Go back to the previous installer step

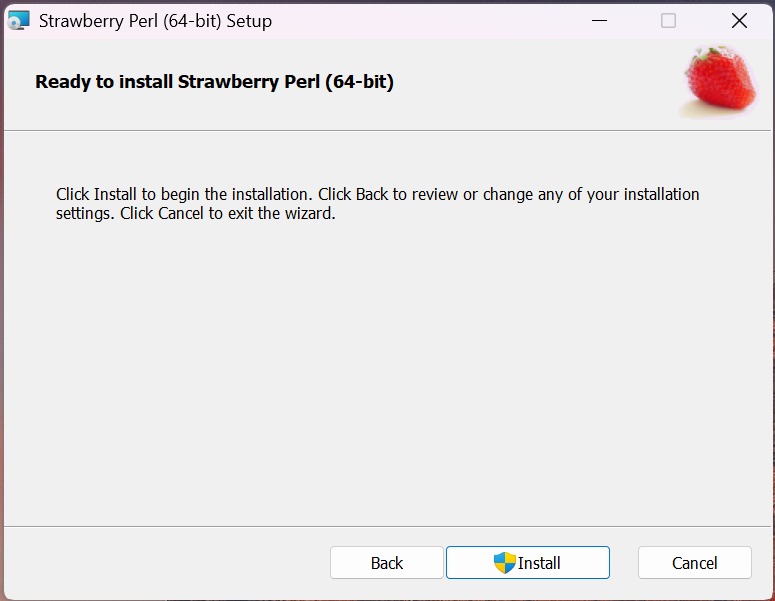pyautogui.click(x=386, y=563)
